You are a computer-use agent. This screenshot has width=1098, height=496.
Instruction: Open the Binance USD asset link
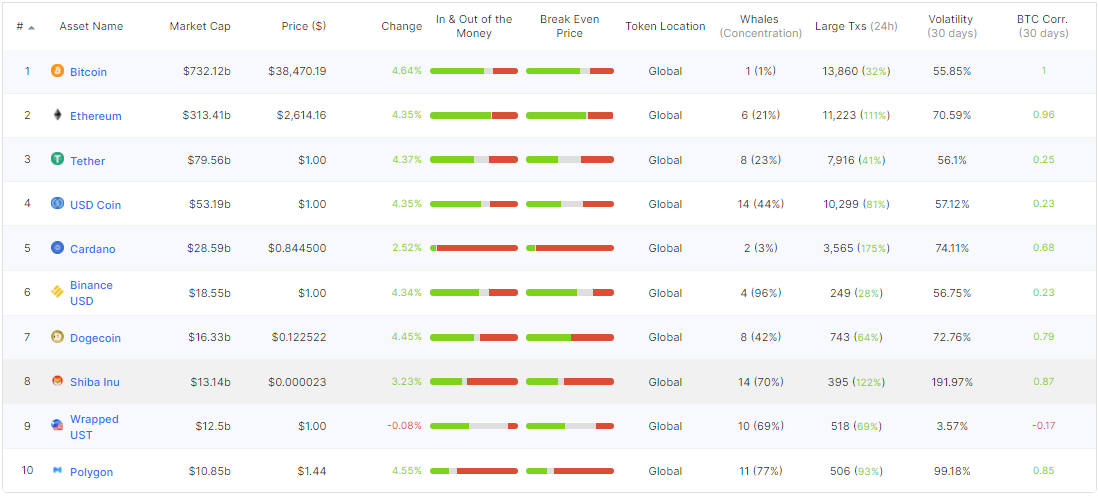[x=91, y=293]
